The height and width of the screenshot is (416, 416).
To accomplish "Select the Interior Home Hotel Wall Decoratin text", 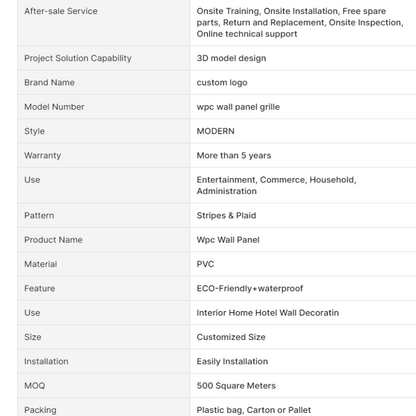I will 268,313.
